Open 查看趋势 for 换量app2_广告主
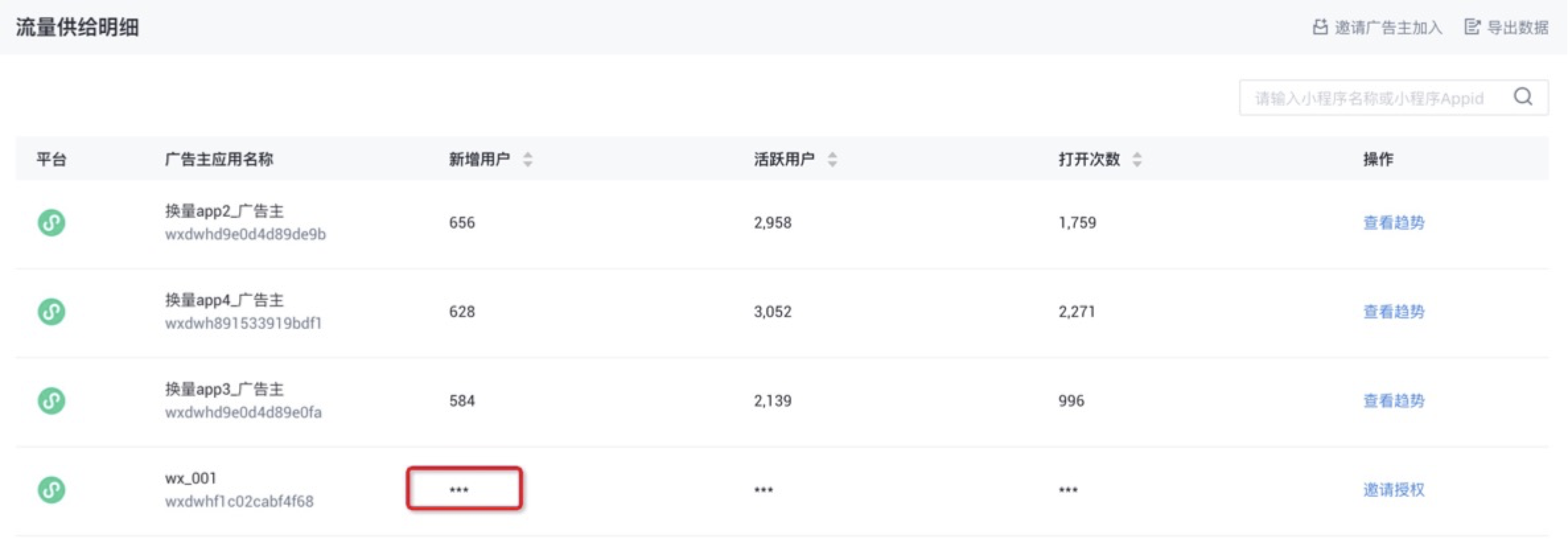This screenshot has height=547, width=1568. click(1394, 223)
